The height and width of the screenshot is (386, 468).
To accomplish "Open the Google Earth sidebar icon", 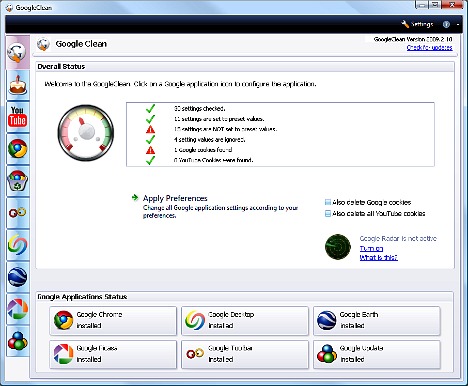I will point(18,277).
